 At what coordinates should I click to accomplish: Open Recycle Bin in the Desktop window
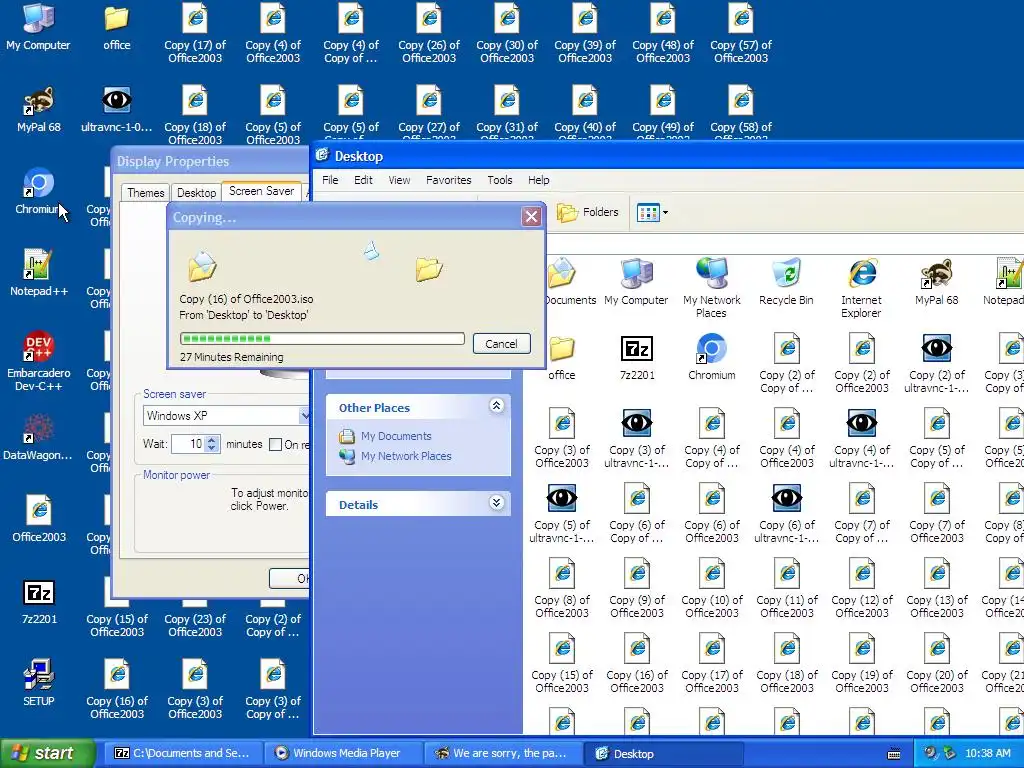(786, 282)
